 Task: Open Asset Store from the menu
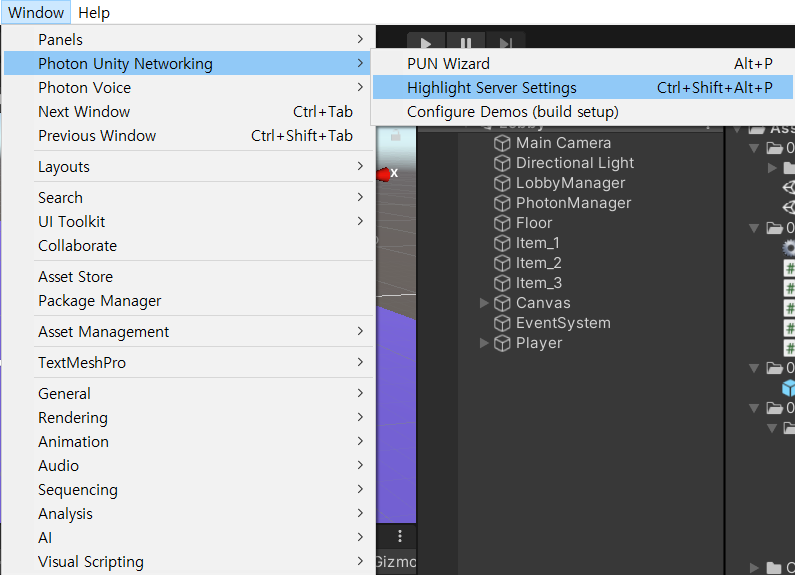coord(189,277)
